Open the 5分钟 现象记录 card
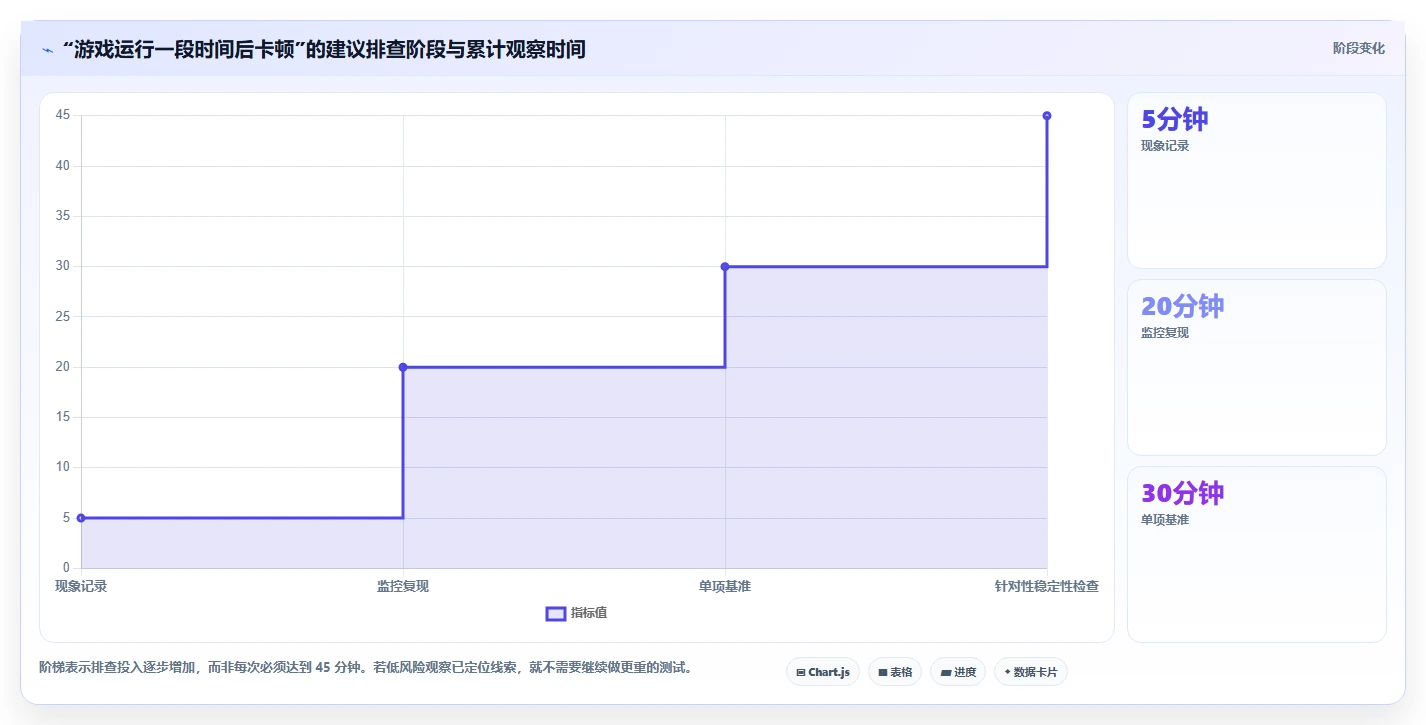 click(1257, 181)
